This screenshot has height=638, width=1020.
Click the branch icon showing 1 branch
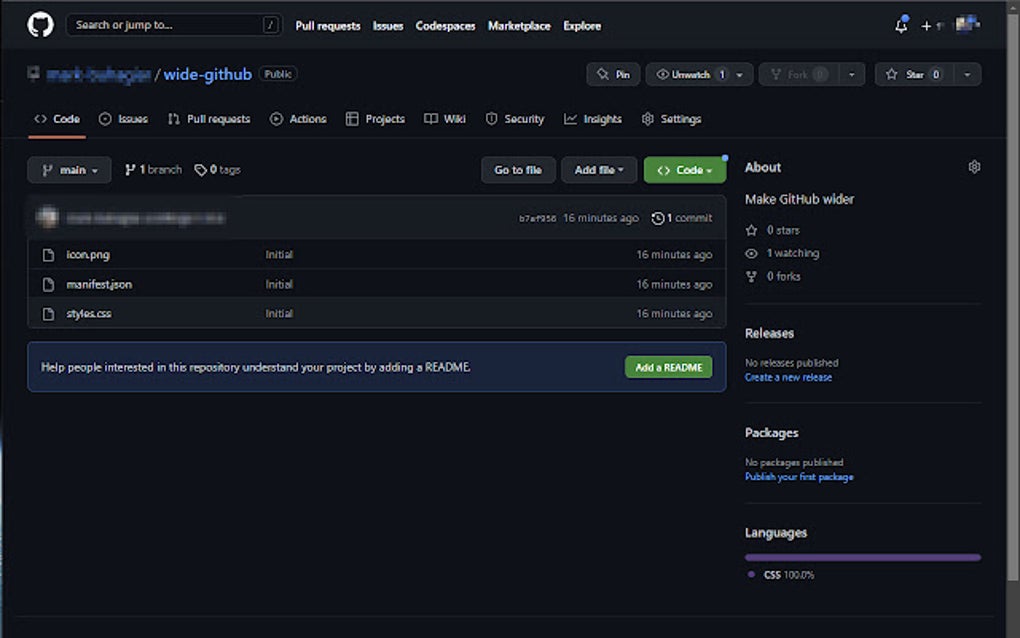coord(130,169)
